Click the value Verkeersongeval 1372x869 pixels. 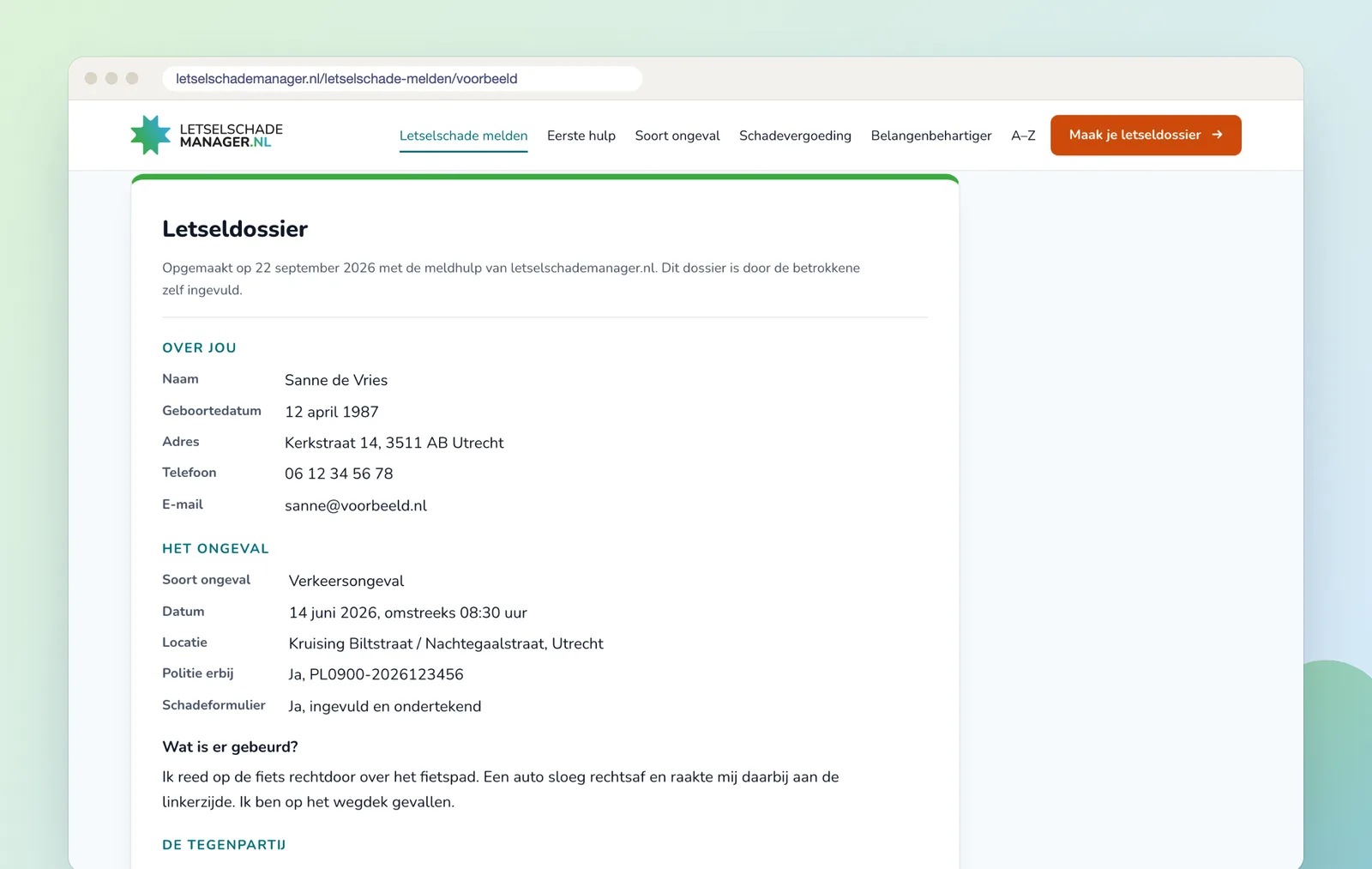tap(346, 581)
